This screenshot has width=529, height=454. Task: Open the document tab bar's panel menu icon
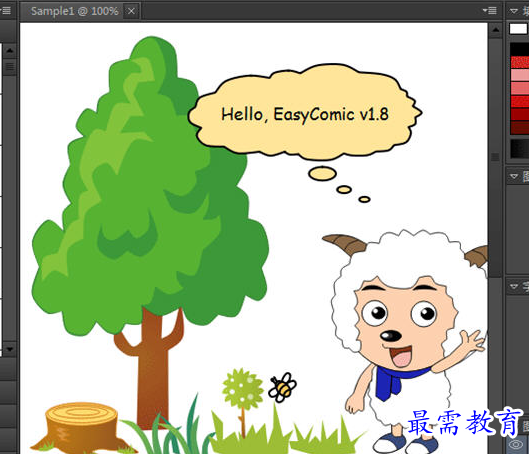489,10
